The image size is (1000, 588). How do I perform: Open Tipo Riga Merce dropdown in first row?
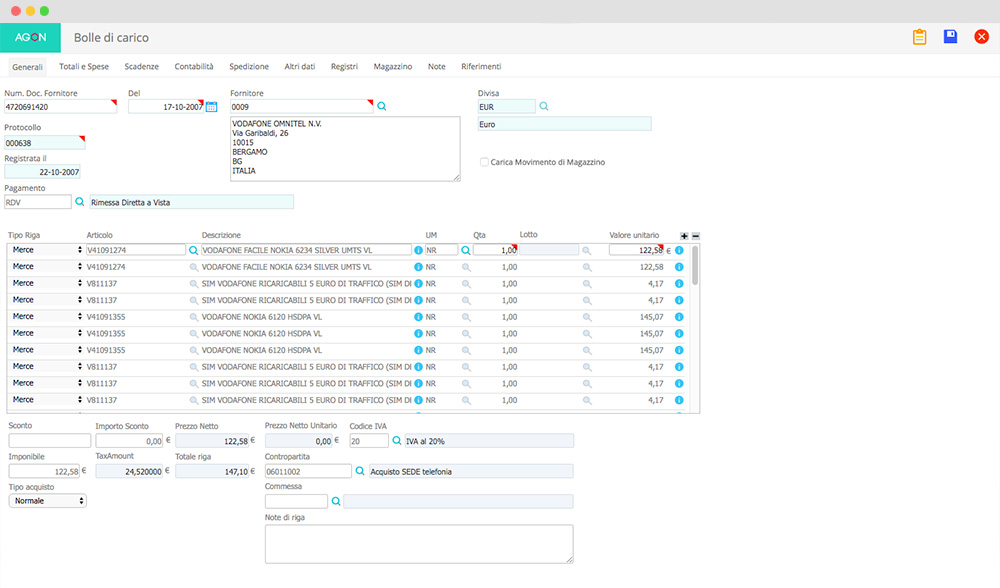coord(47,249)
